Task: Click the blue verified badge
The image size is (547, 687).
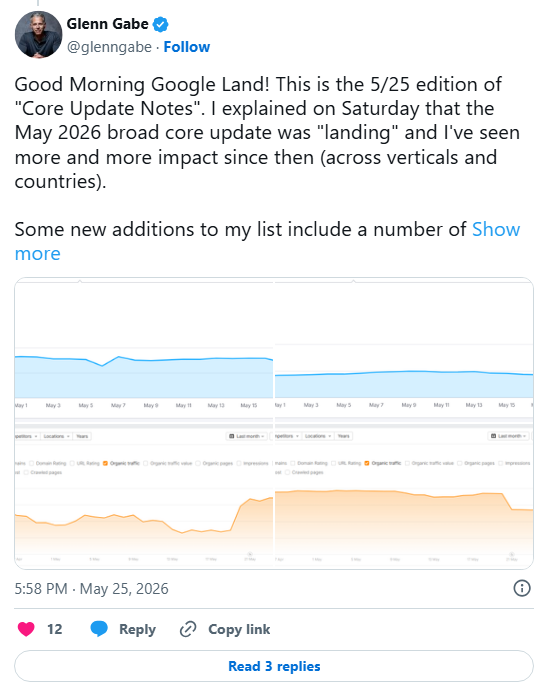Action: (x=160, y=24)
